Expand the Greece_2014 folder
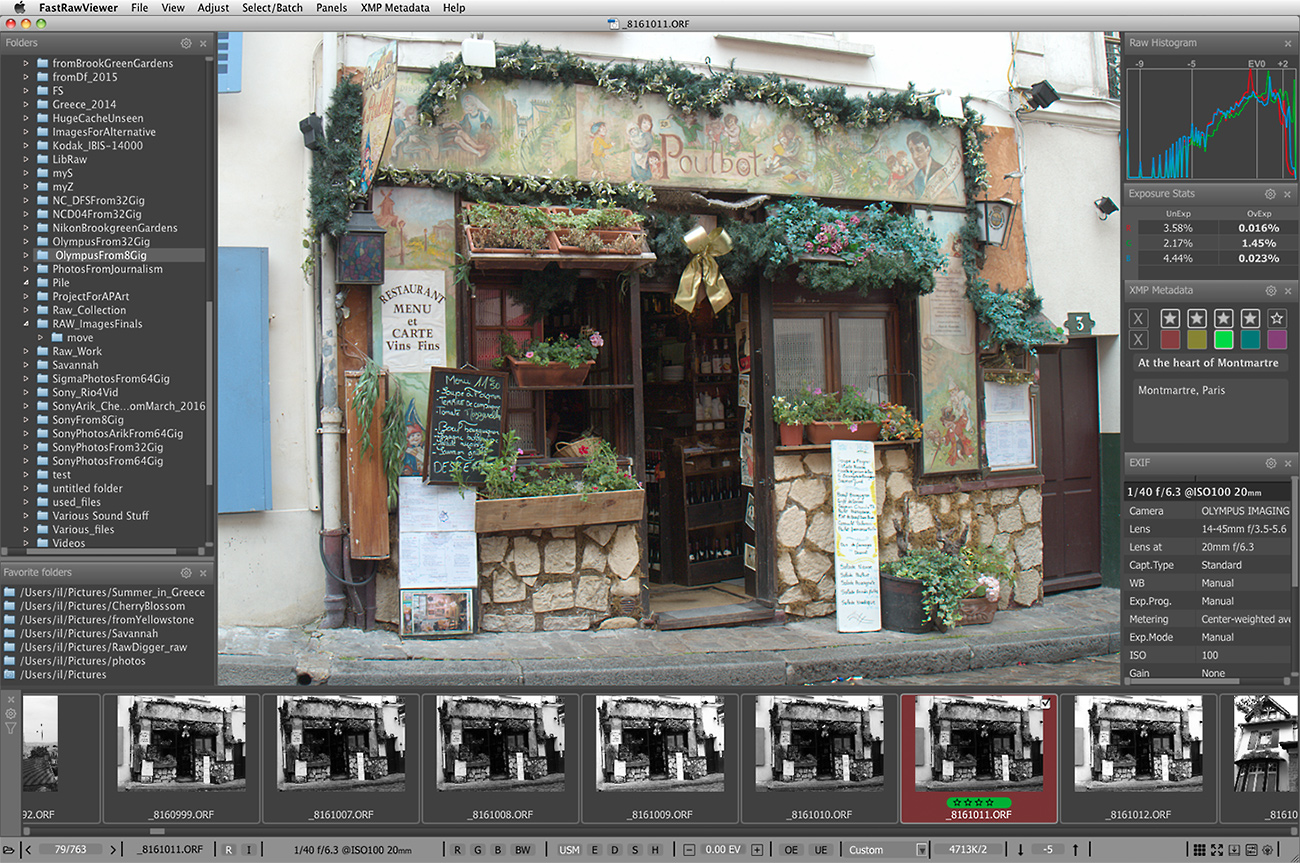Image resolution: width=1300 pixels, height=863 pixels. tap(27, 104)
